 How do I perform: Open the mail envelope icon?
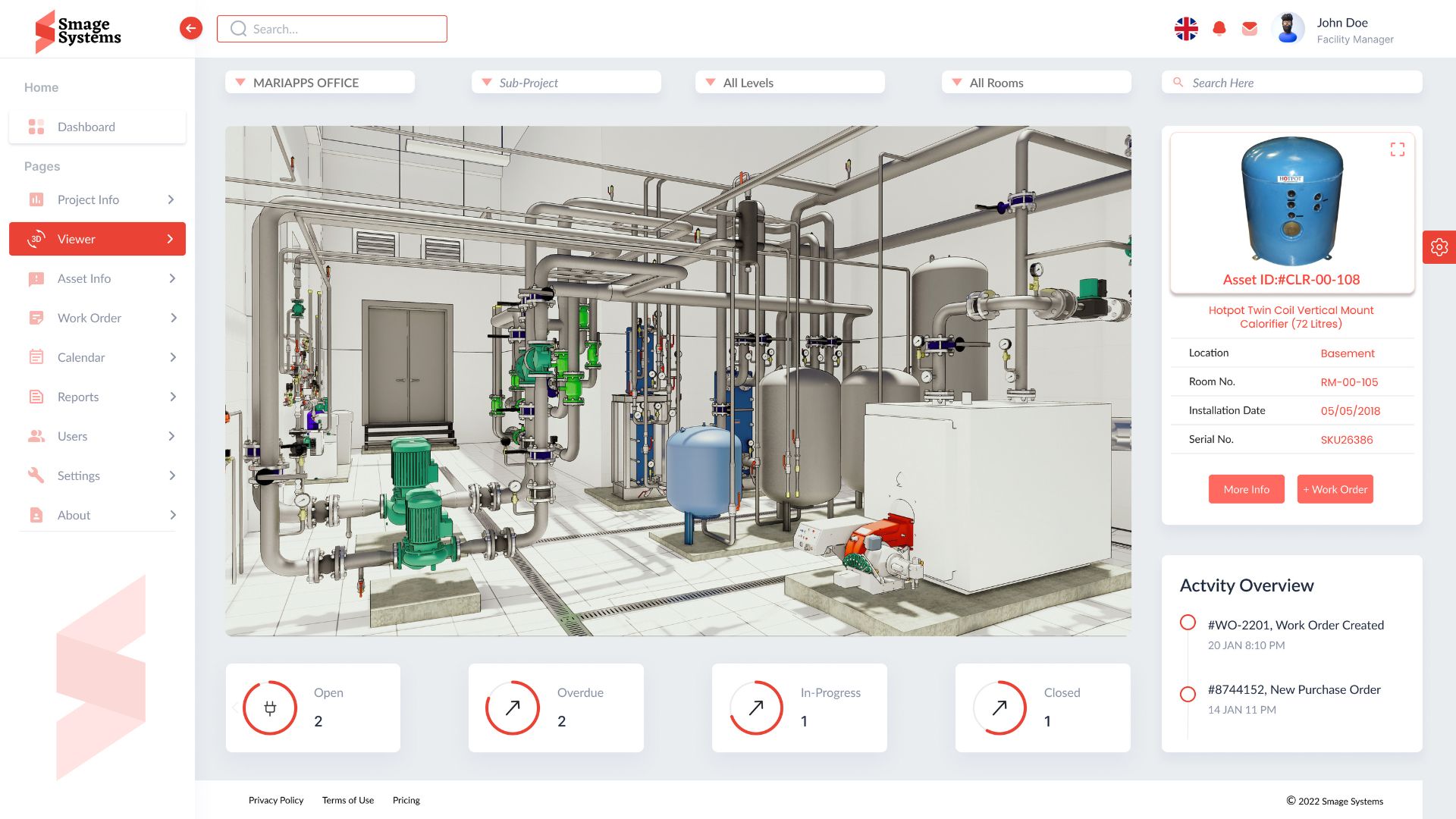point(1250,29)
